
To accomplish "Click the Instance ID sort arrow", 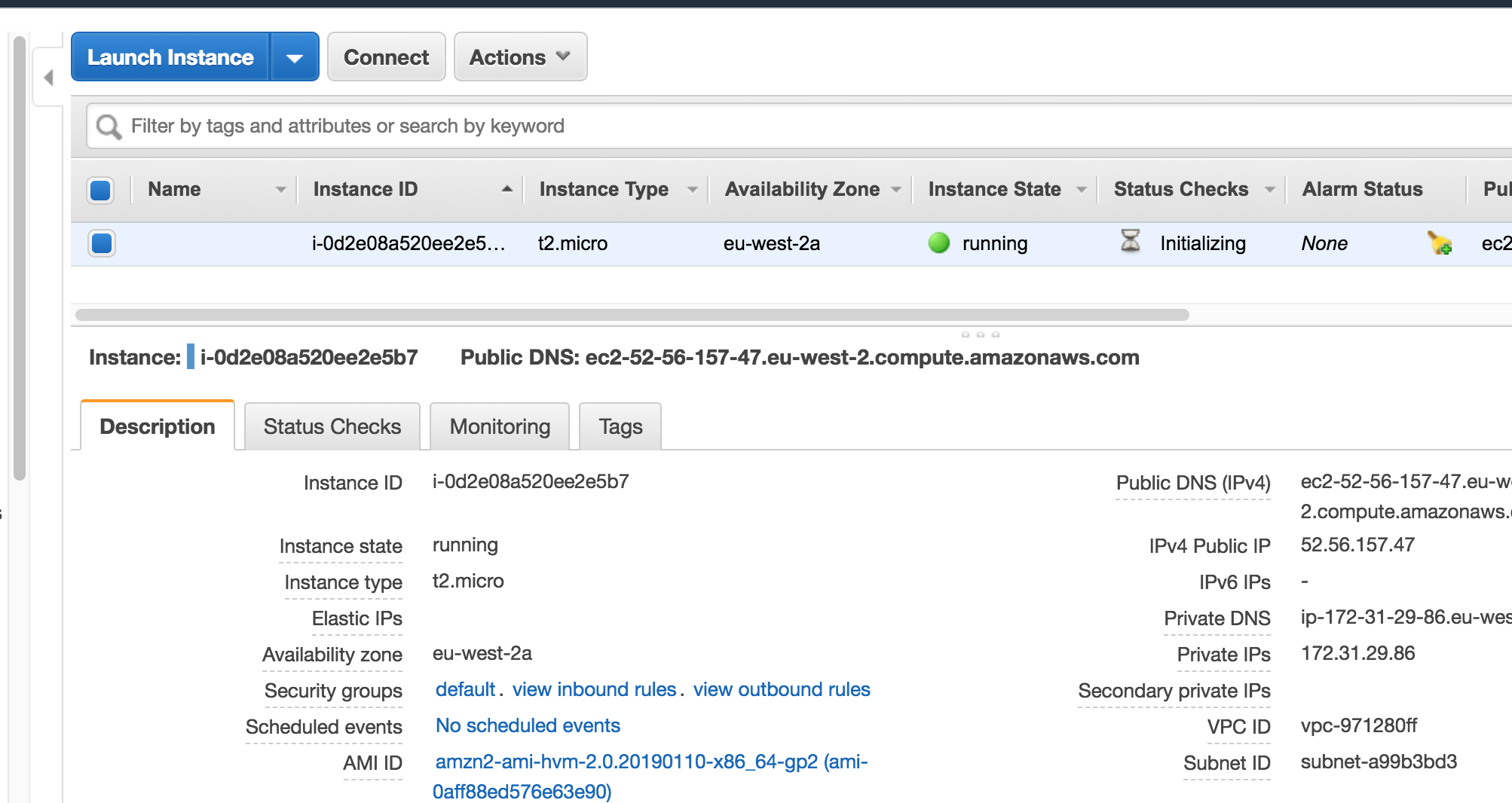I will pos(507,189).
